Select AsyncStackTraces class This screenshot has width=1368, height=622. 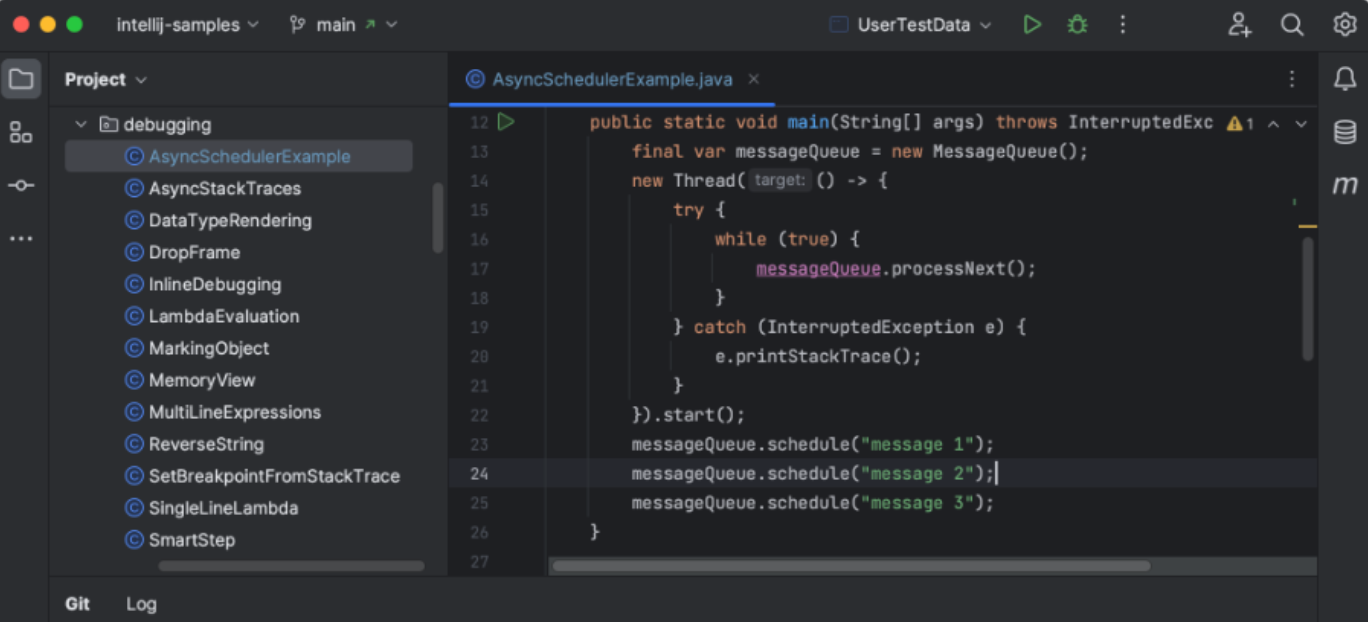point(225,188)
